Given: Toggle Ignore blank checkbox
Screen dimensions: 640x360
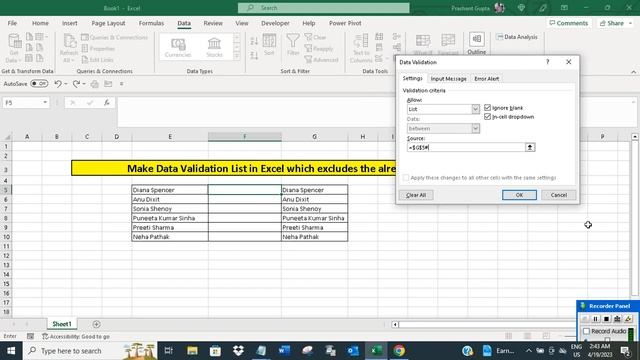Looking at the screenshot, I should 487,108.
